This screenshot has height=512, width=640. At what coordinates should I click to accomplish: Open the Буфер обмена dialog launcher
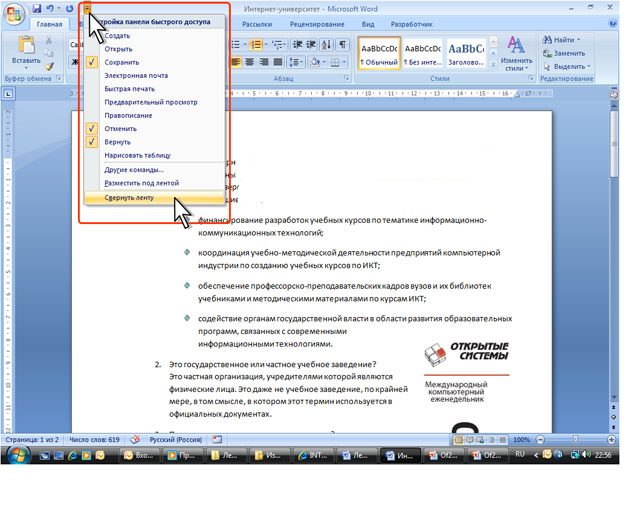(59, 78)
